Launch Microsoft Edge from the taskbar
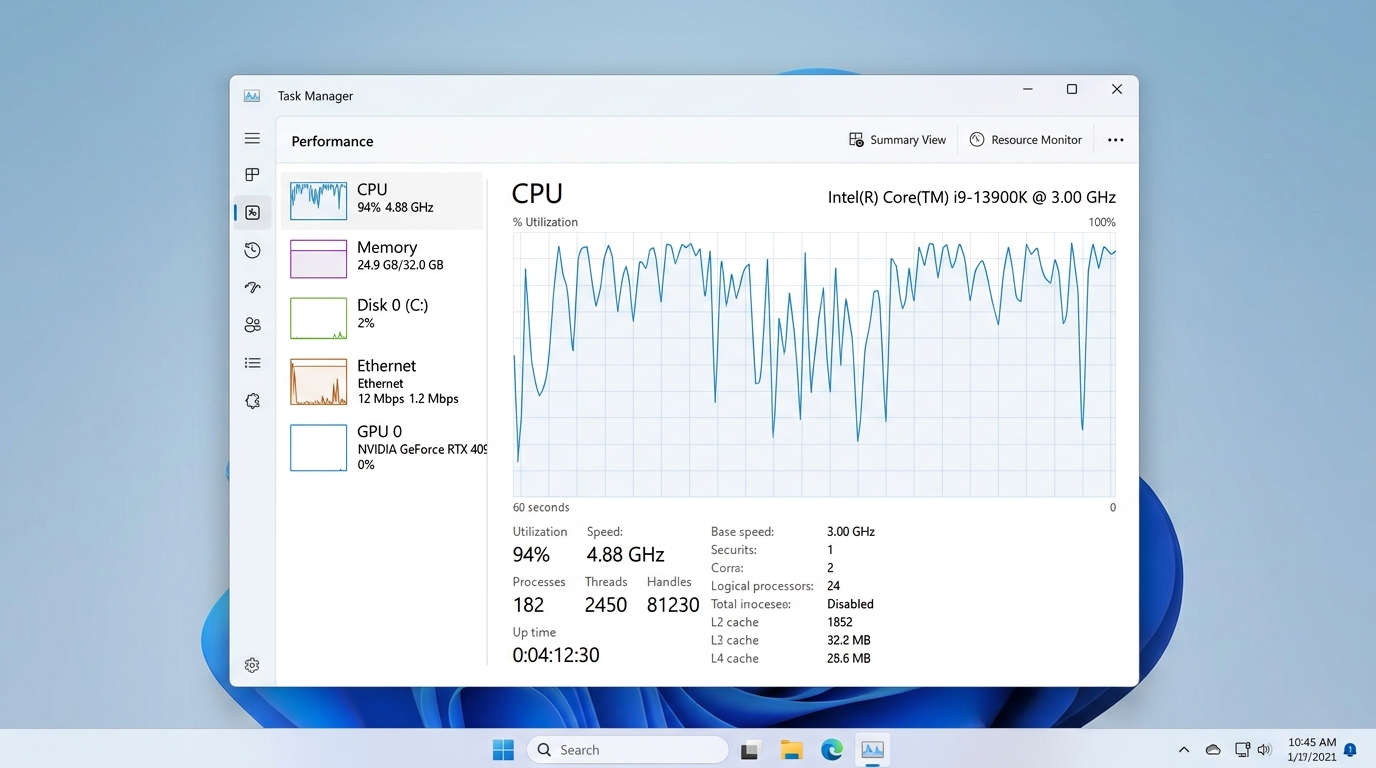The image size is (1376, 768). [832, 750]
